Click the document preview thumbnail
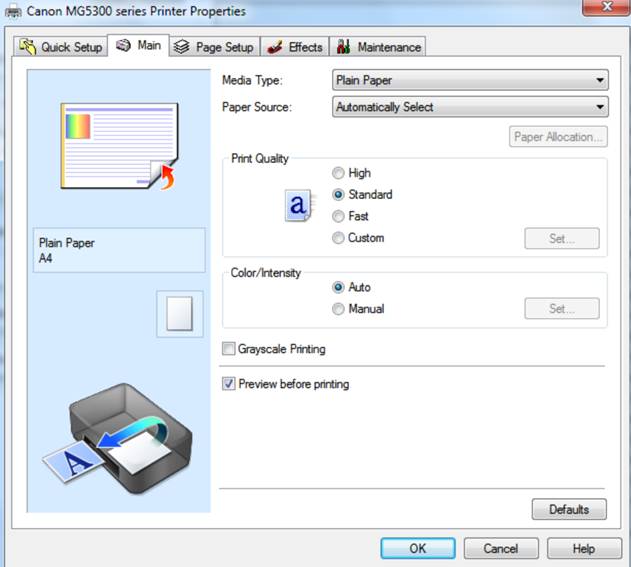This screenshot has width=631, height=567. [x=119, y=146]
